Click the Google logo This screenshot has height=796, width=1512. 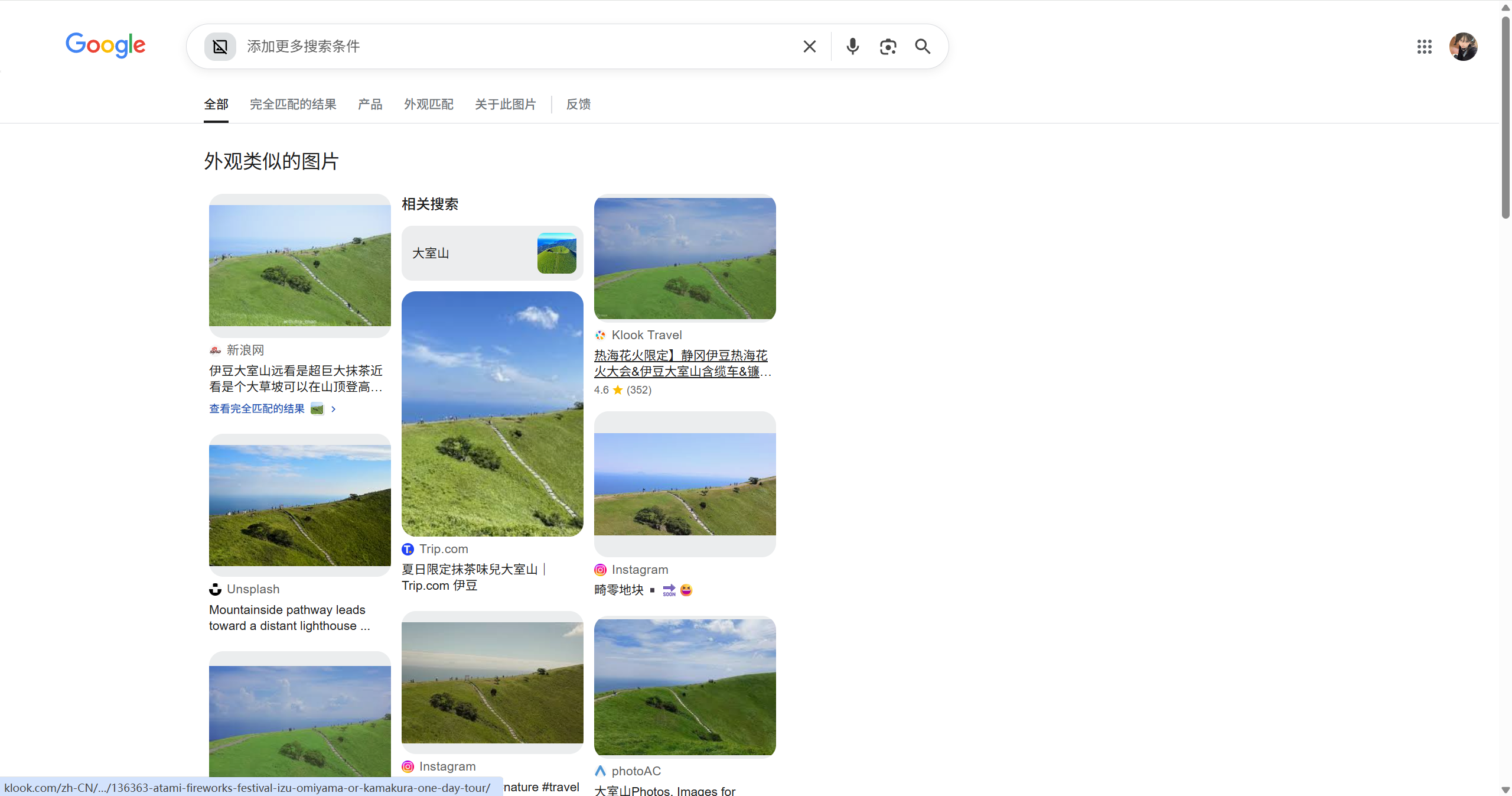pos(106,46)
